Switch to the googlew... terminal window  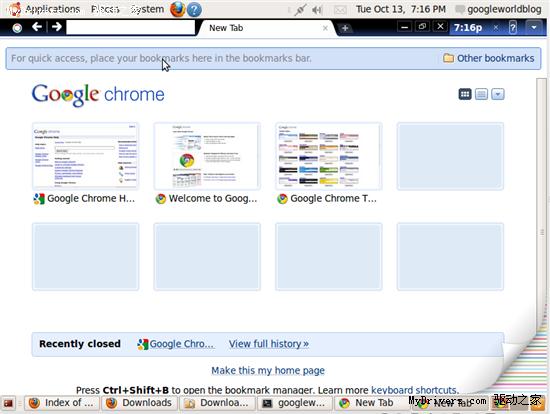click(x=294, y=403)
